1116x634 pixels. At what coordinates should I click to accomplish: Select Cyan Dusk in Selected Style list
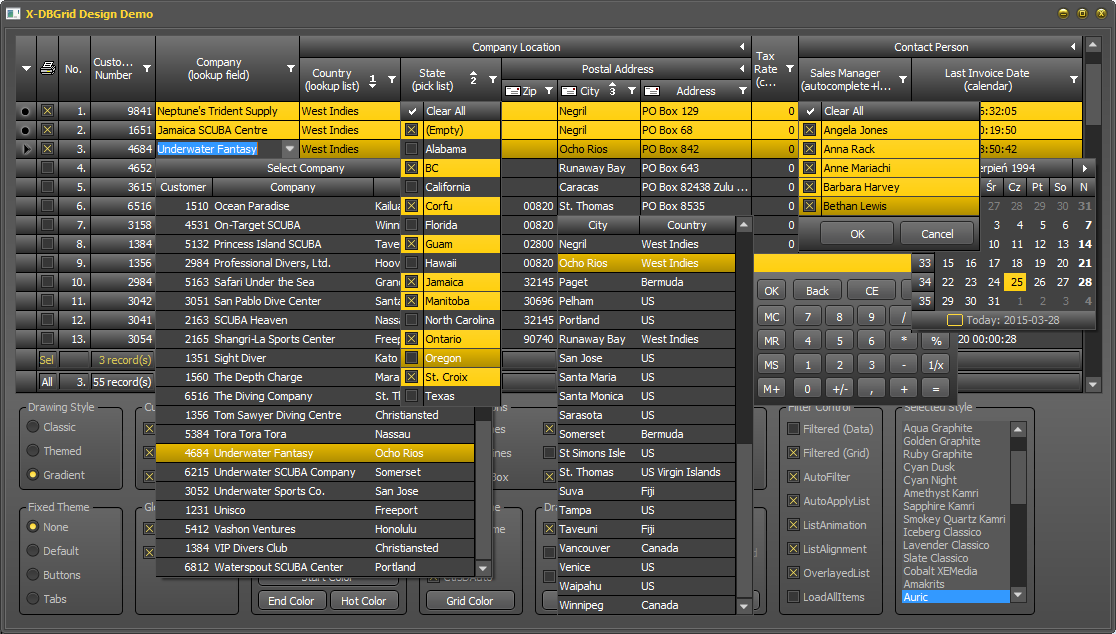click(x=929, y=467)
